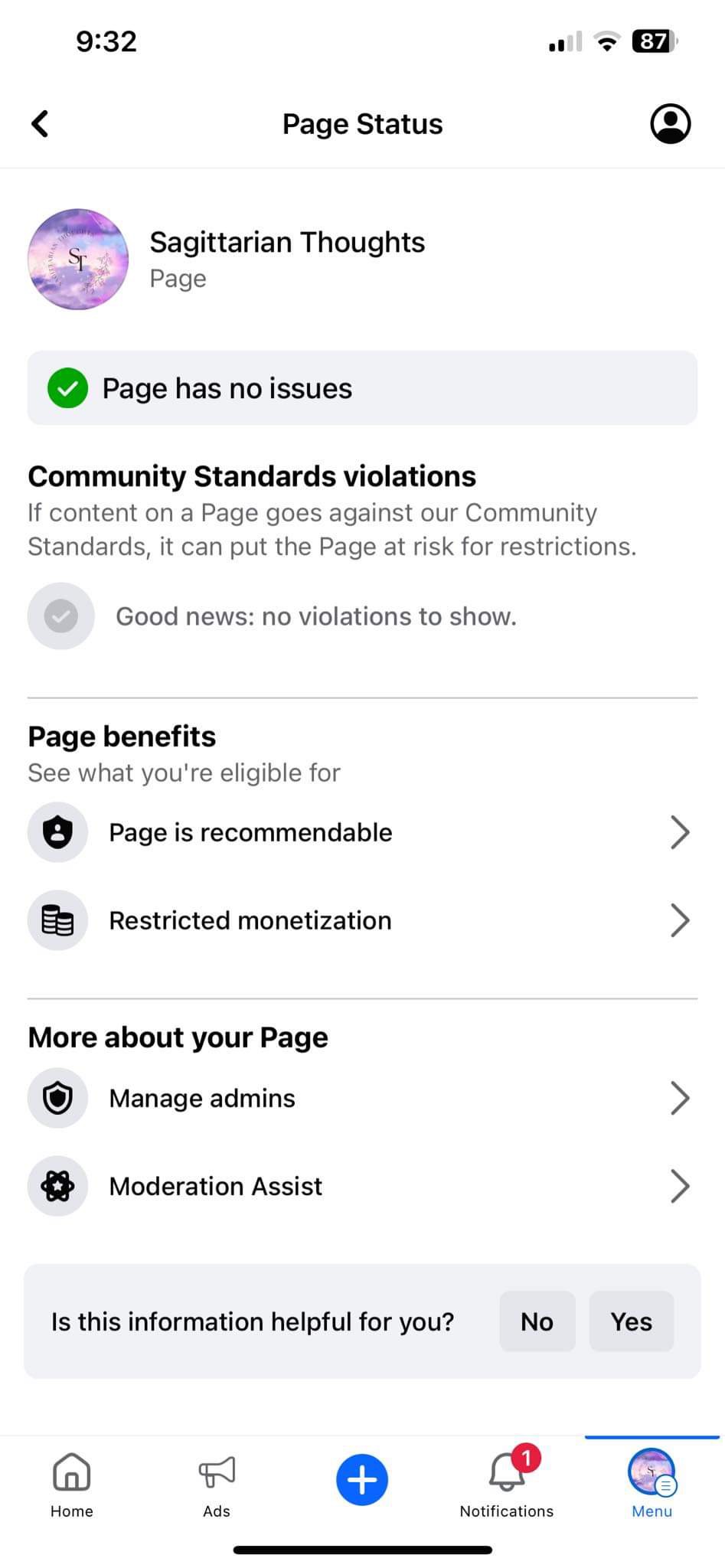Answer Yes to helpful question
This screenshot has height=1568, width=725.
tap(631, 1321)
